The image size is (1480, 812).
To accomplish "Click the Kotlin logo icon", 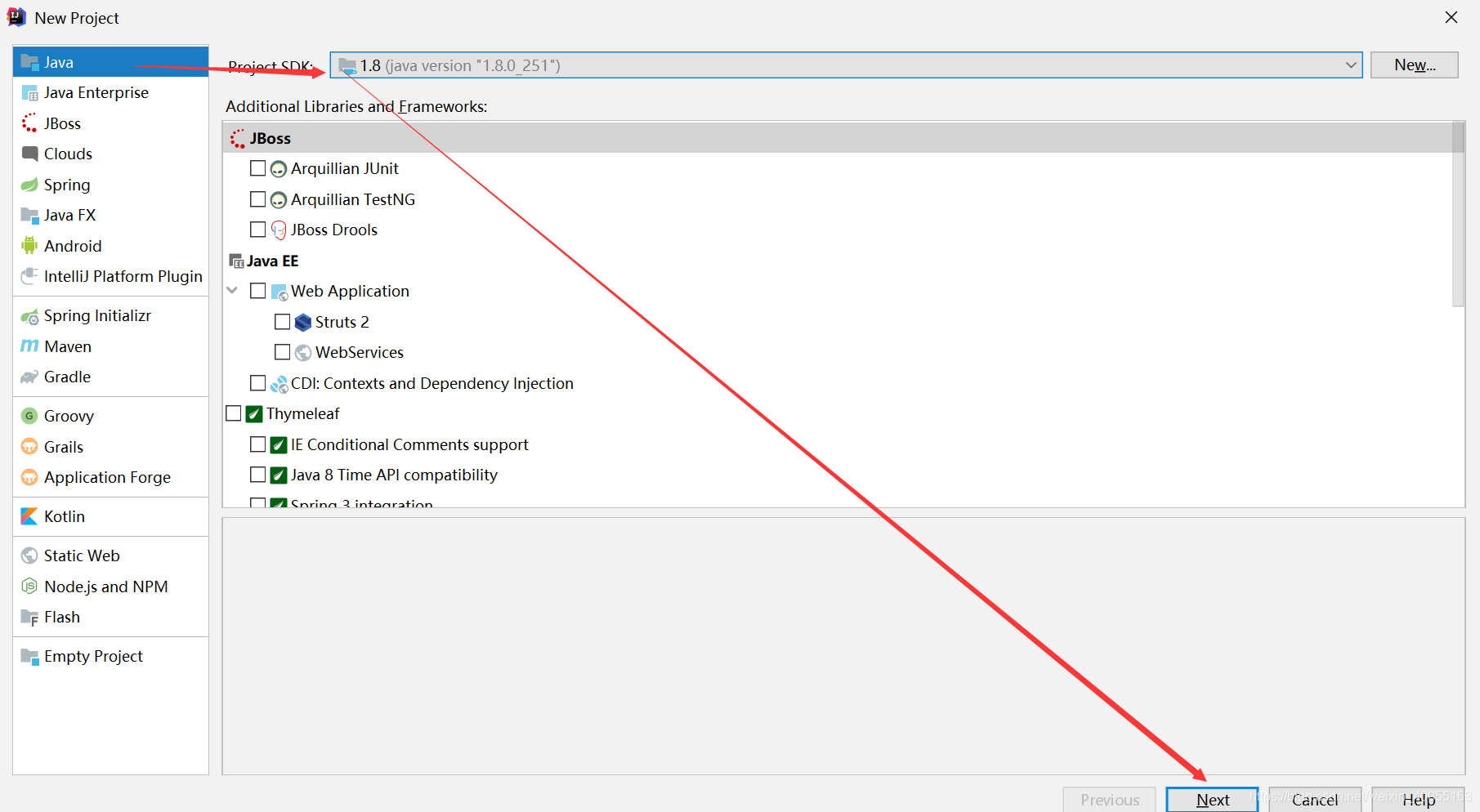I will (x=29, y=516).
